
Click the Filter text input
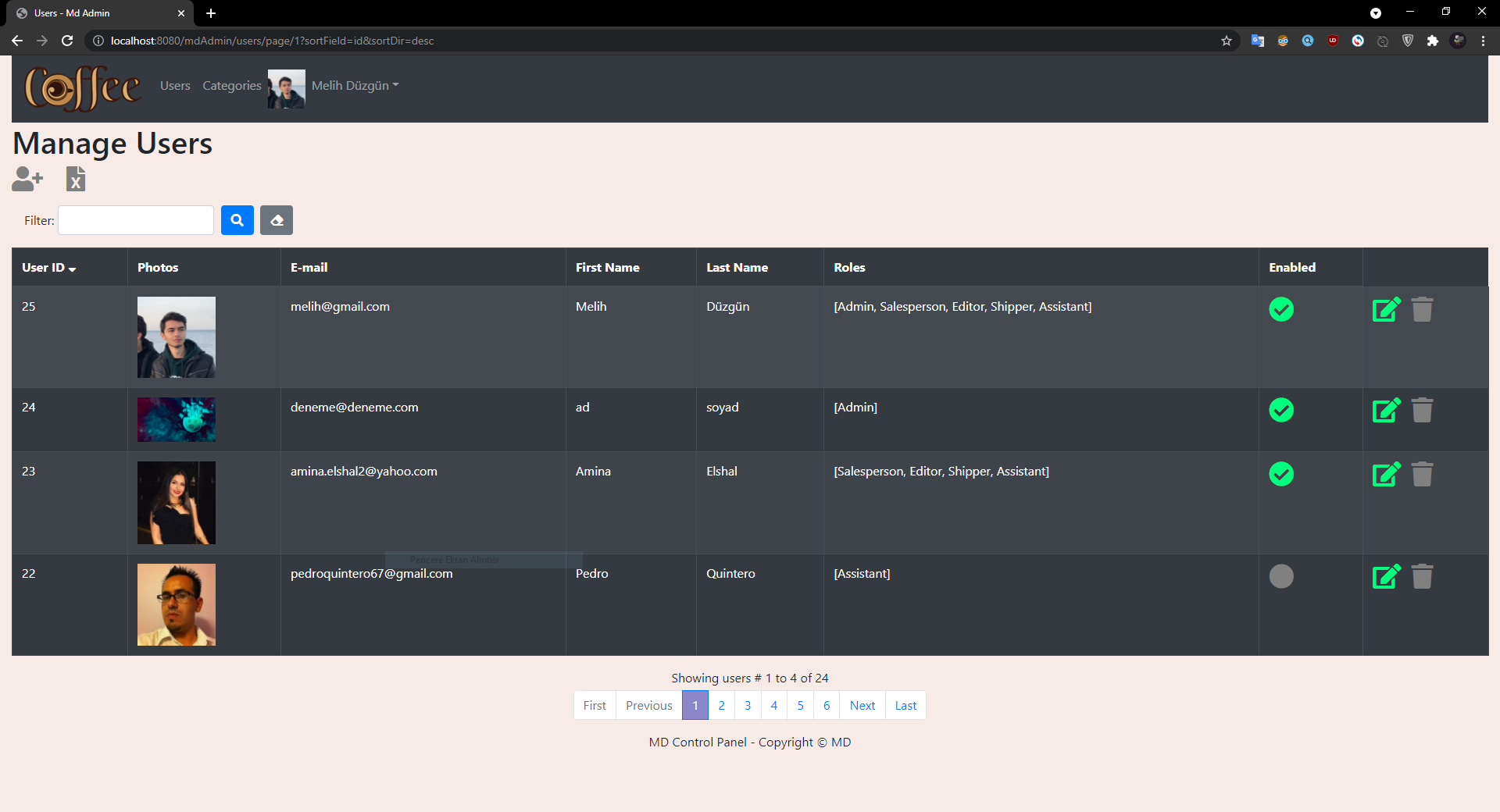coord(136,220)
